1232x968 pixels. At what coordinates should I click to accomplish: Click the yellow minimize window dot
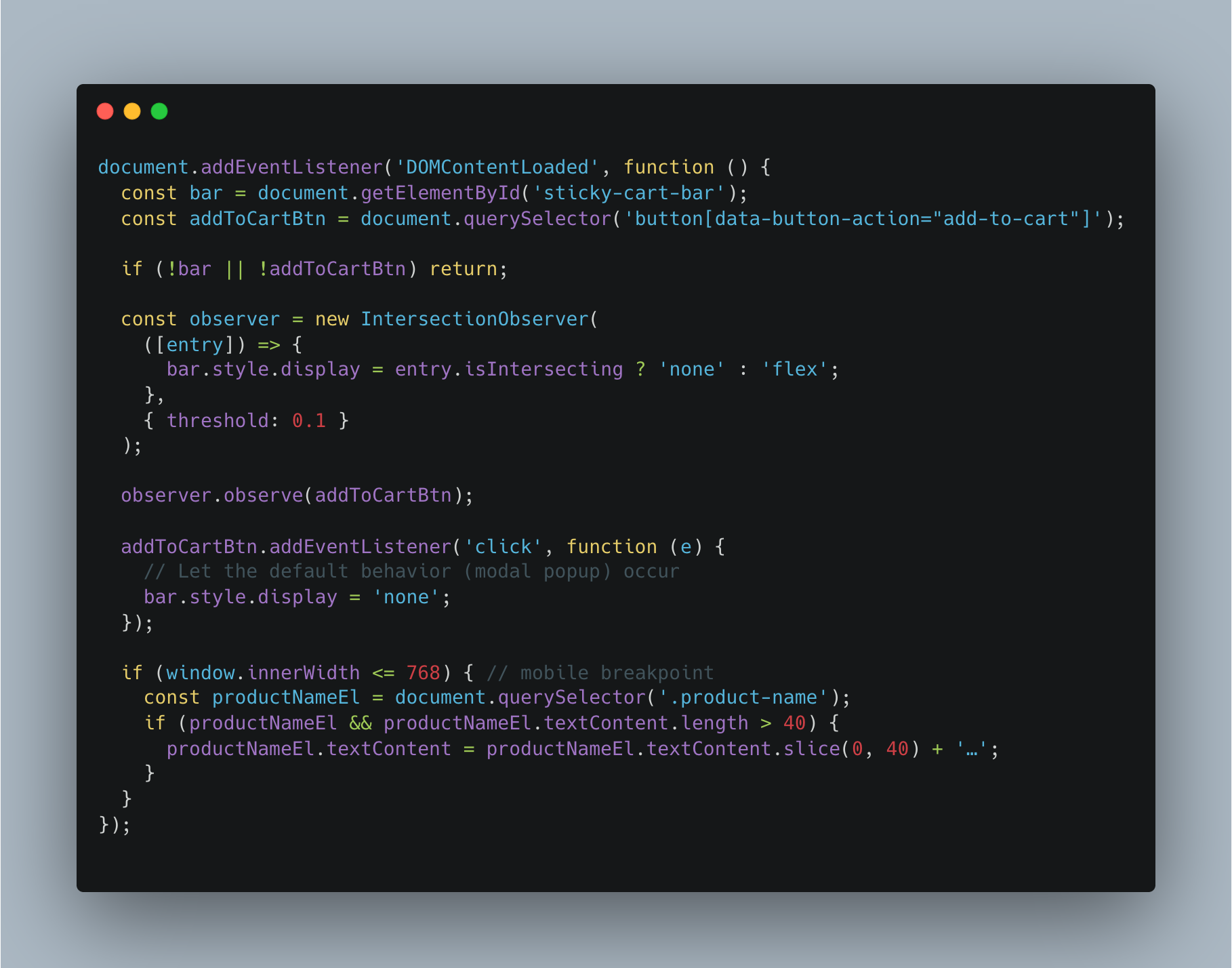coord(132,111)
